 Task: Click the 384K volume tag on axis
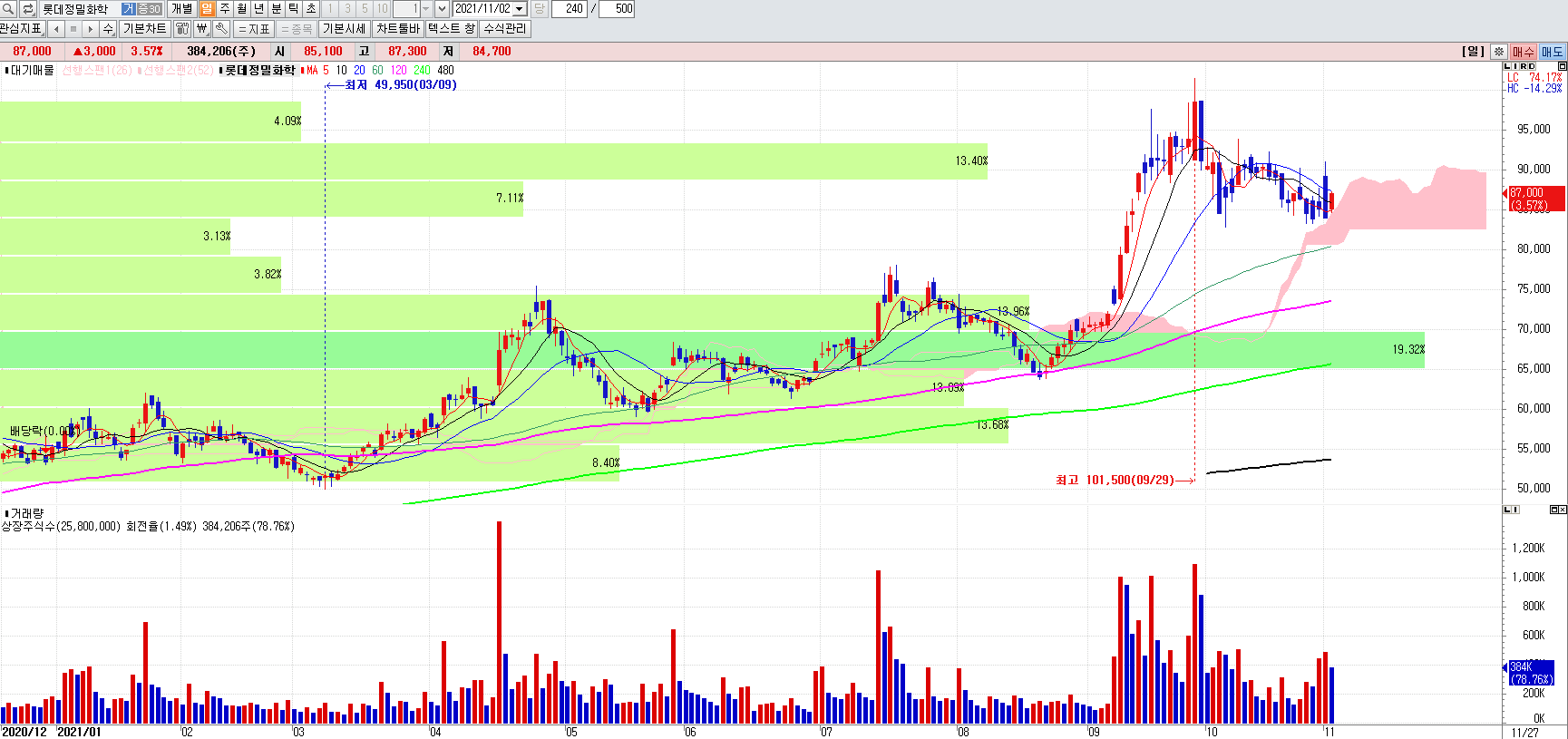pos(1531,673)
